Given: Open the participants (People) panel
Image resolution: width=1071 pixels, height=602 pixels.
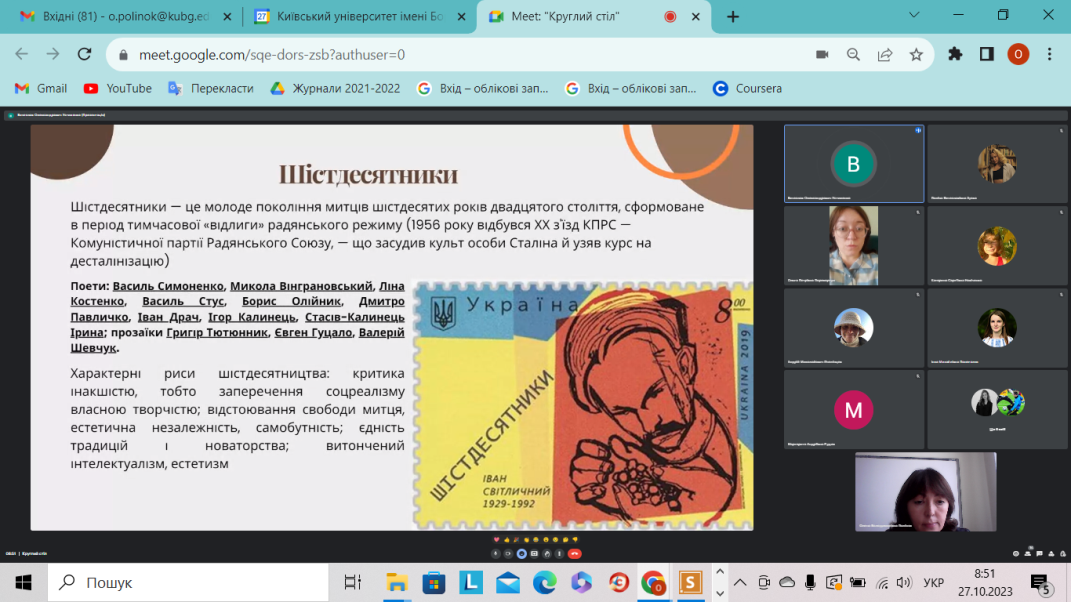Looking at the screenshot, I should pos(1028,553).
